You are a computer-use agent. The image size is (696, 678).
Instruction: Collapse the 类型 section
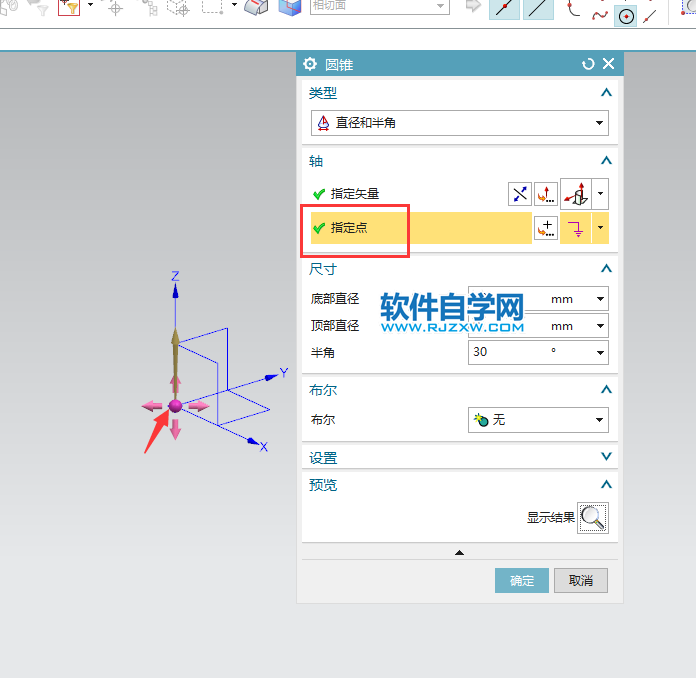pos(606,92)
